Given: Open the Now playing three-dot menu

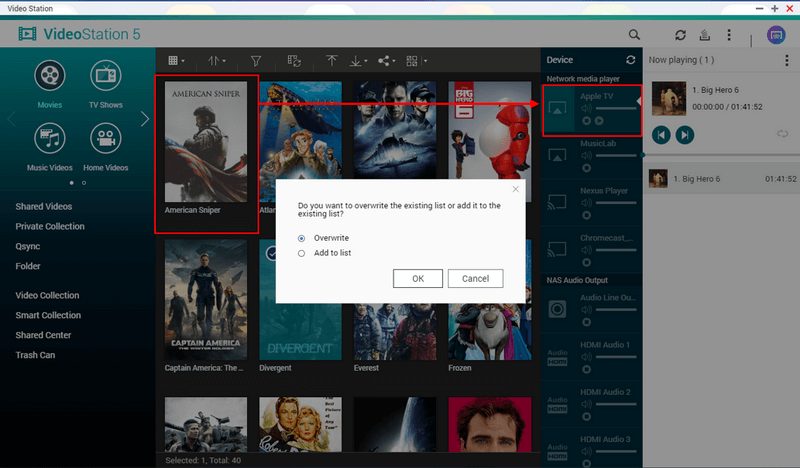Looking at the screenshot, I should pyautogui.click(x=786, y=60).
